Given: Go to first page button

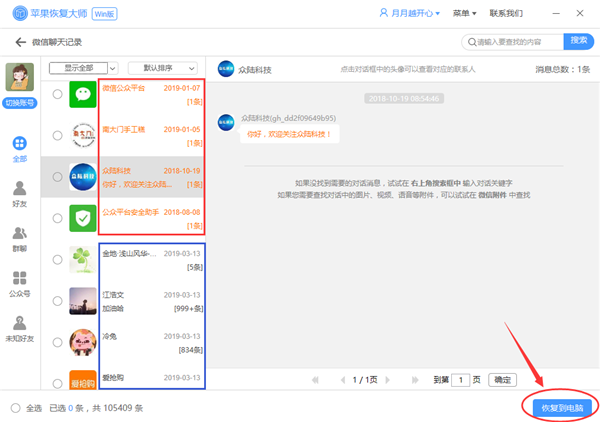Looking at the screenshot, I should (315, 380).
